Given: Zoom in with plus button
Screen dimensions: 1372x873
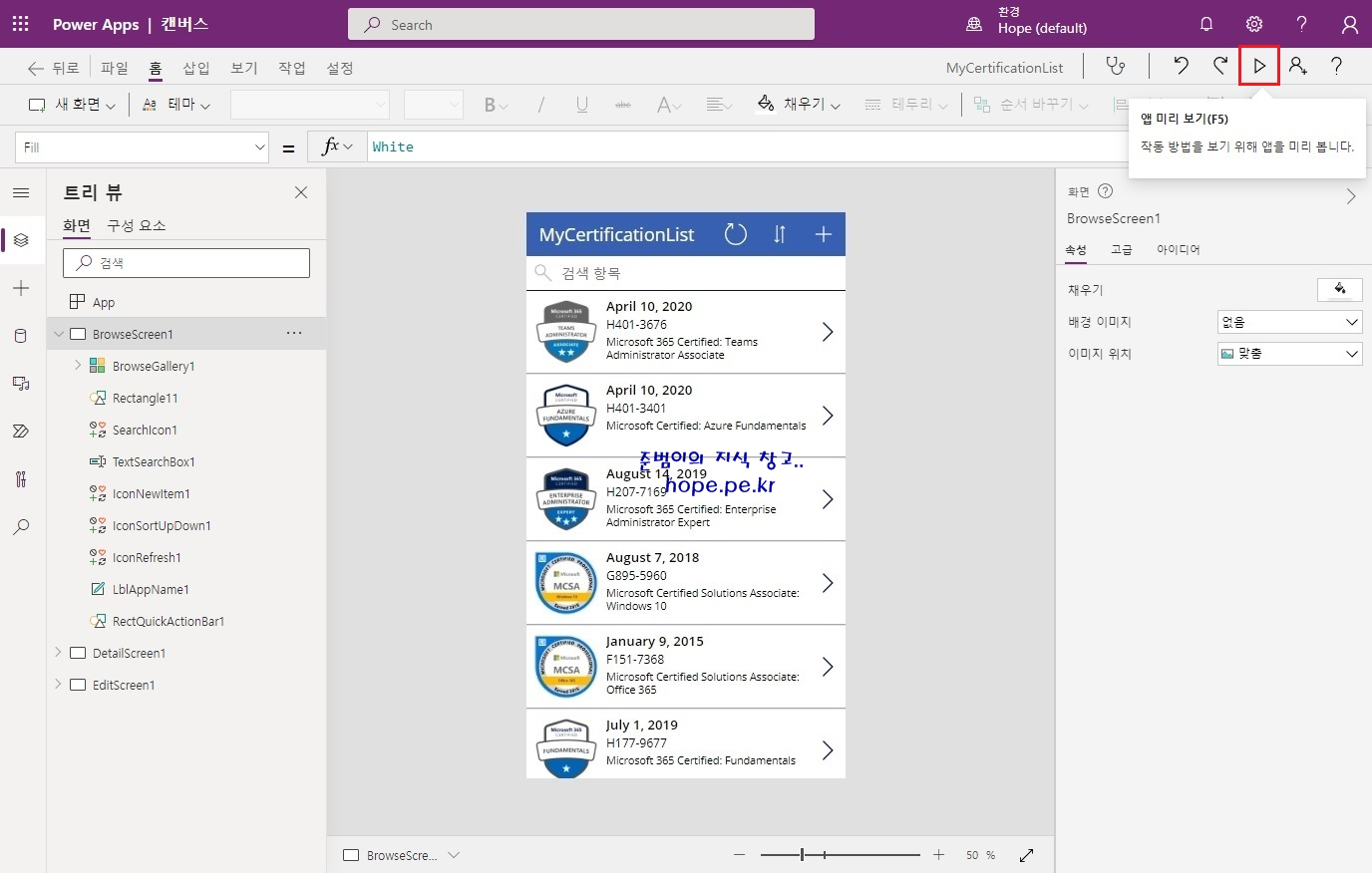Looking at the screenshot, I should pyautogui.click(x=938, y=855).
